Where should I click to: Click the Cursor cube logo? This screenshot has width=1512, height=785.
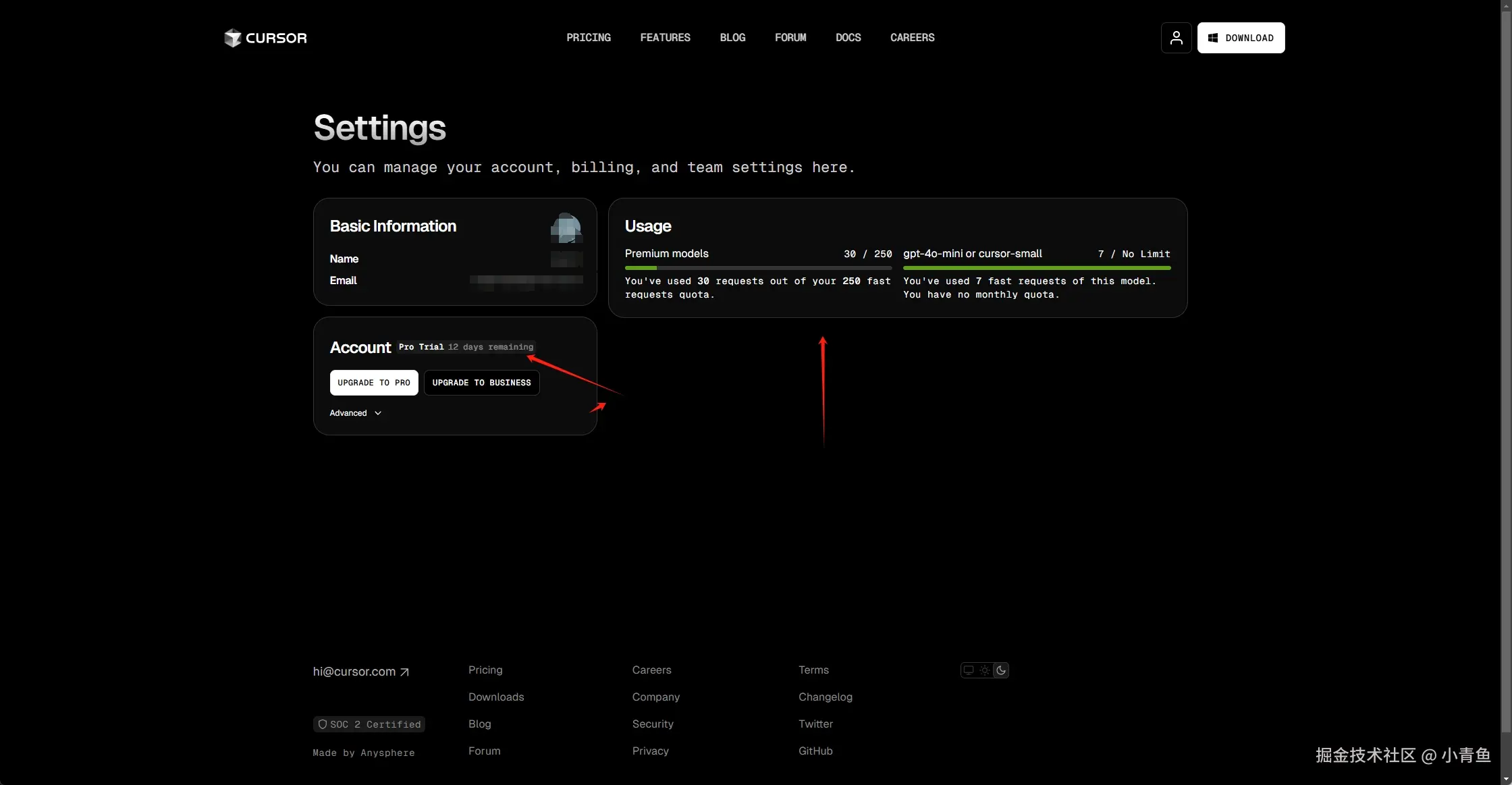[x=232, y=38]
